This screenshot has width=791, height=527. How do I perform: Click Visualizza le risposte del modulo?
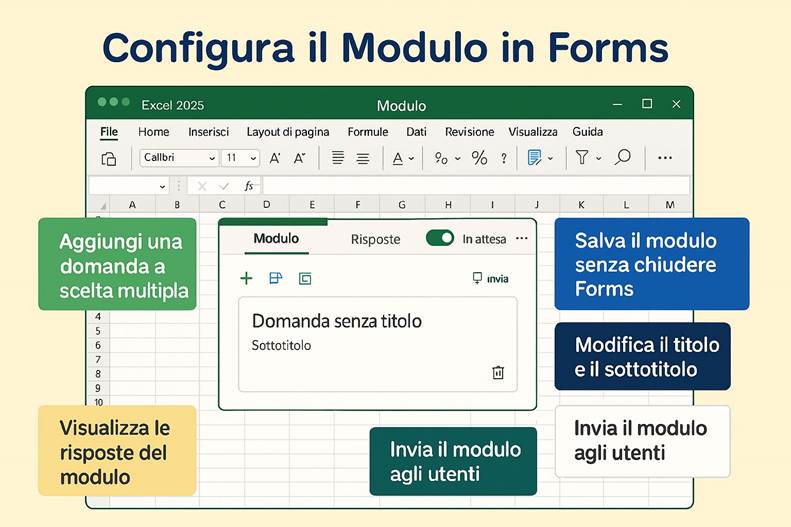117,451
